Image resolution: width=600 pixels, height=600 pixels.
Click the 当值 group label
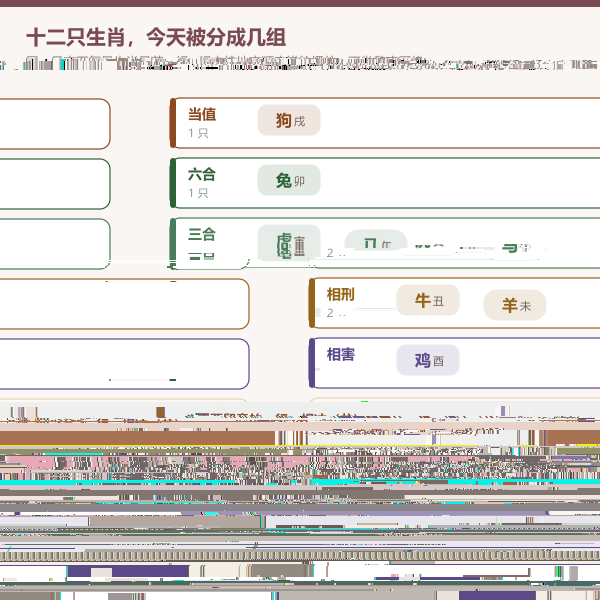202,114
